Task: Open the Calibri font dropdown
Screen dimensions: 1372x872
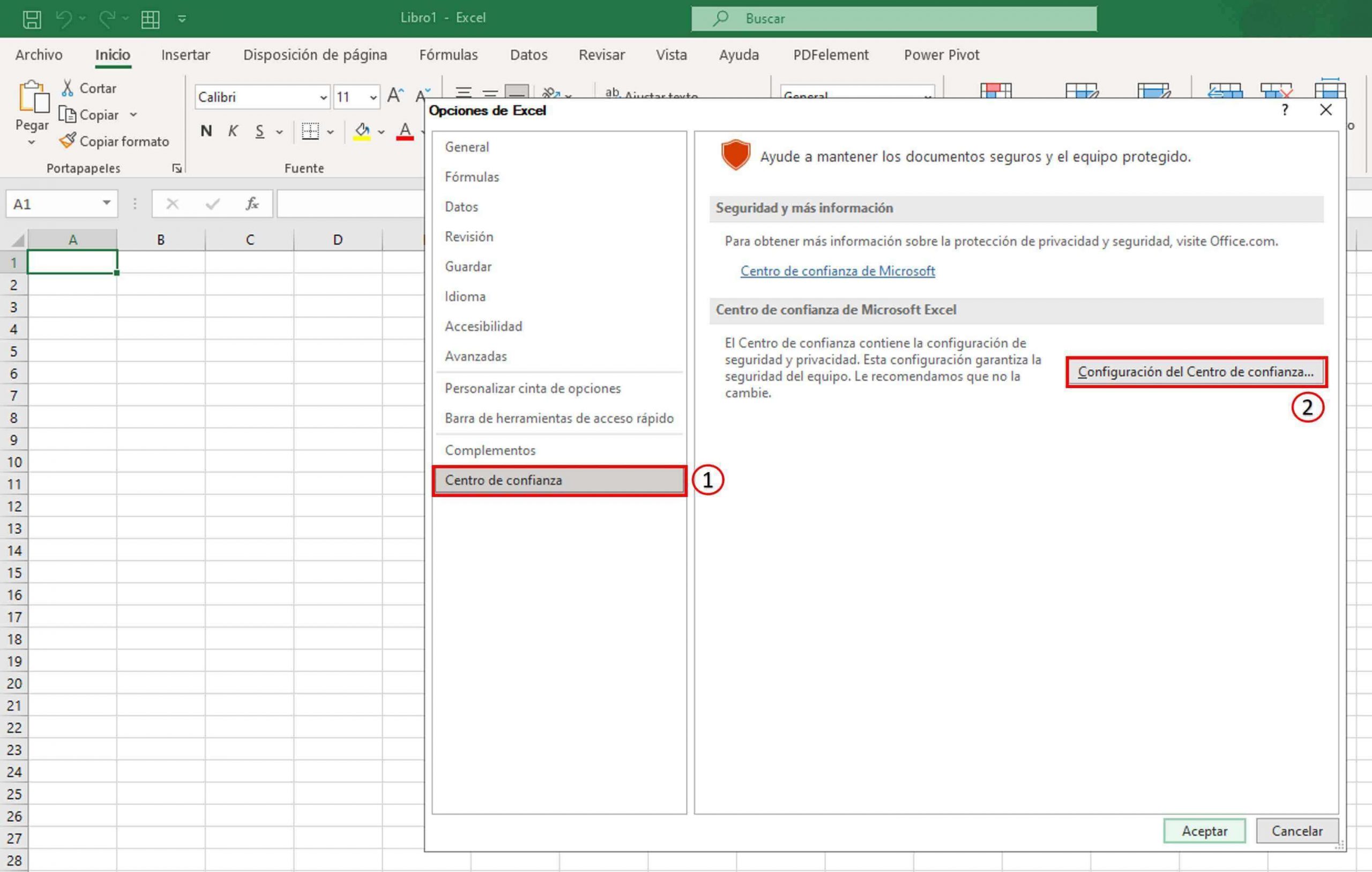Action: click(x=324, y=97)
